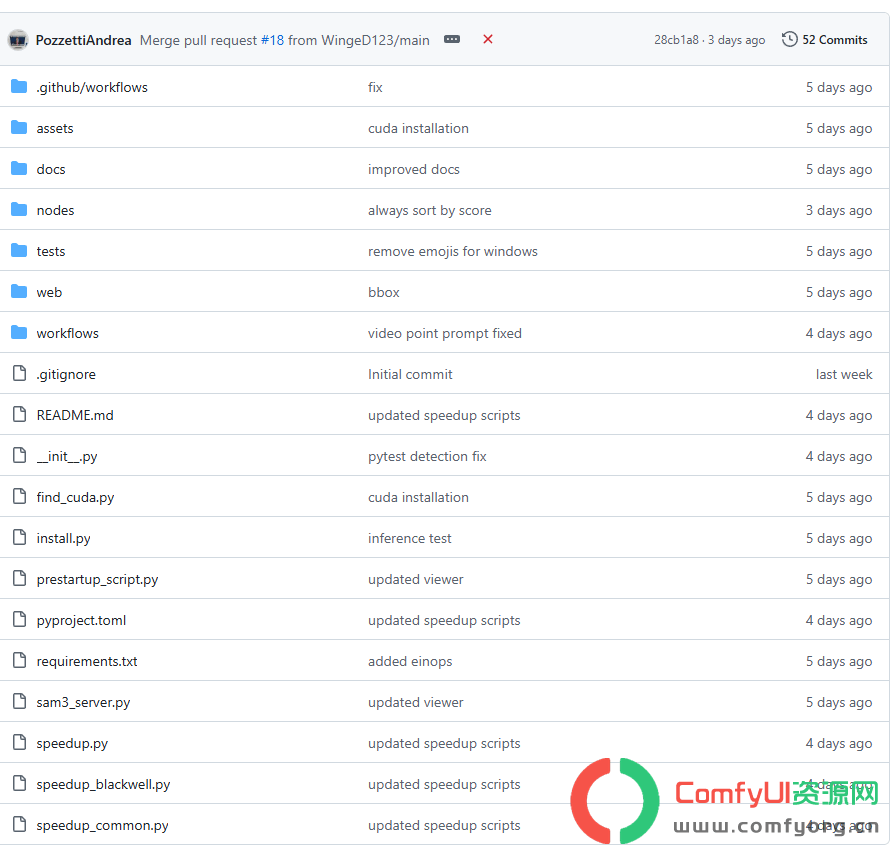Open the web folder name
Viewport: 892px width, 855px height.
click(x=49, y=292)
